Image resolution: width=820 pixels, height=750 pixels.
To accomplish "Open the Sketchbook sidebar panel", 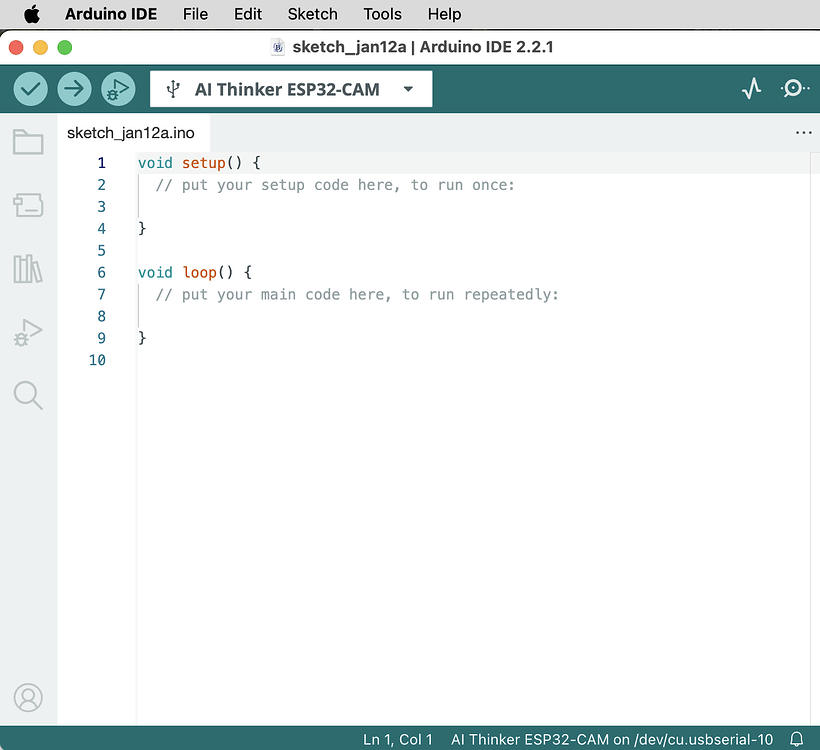I will click(x=28, y=142).
